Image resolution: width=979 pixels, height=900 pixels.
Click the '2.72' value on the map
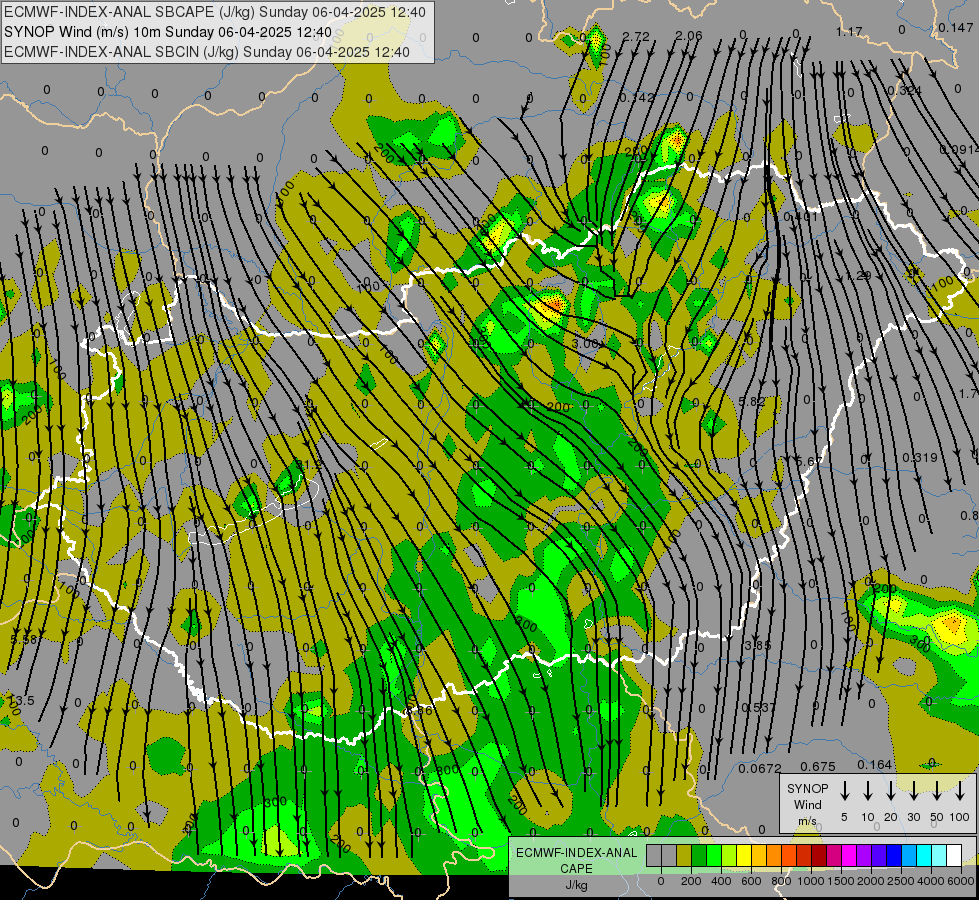click(636, 37)
